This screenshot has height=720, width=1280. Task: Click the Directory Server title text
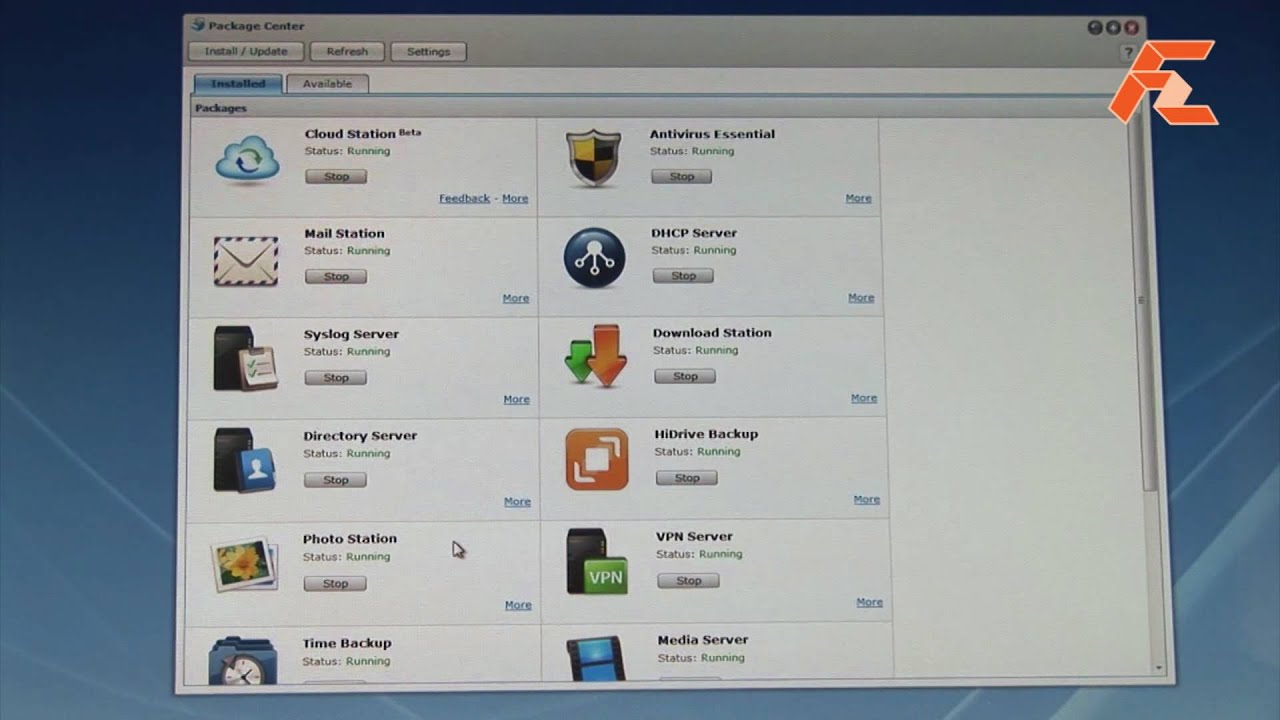pos(360,436)
